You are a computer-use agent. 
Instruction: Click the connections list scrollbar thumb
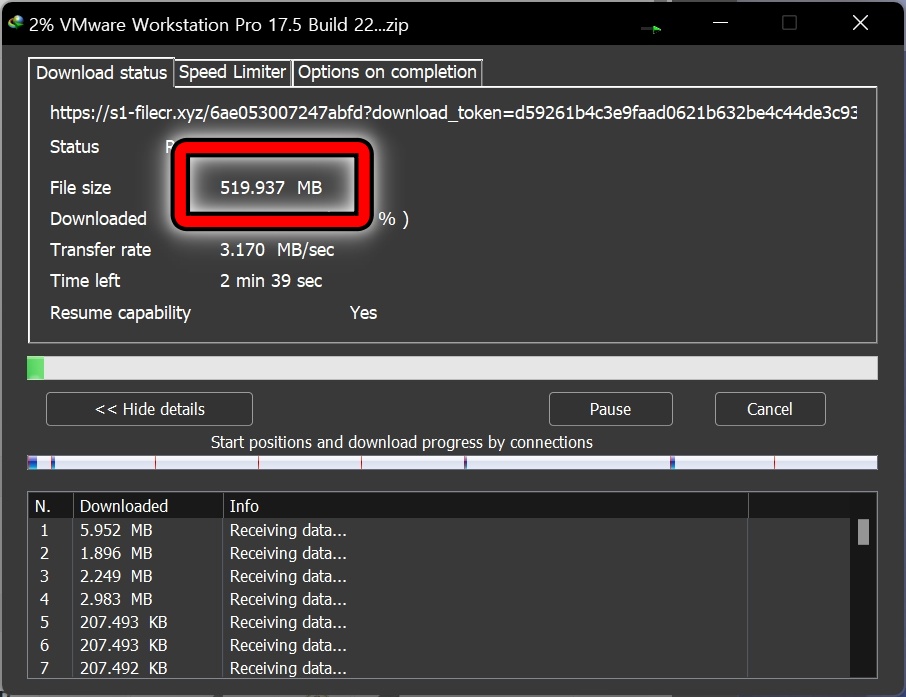(x=863, y=532)
